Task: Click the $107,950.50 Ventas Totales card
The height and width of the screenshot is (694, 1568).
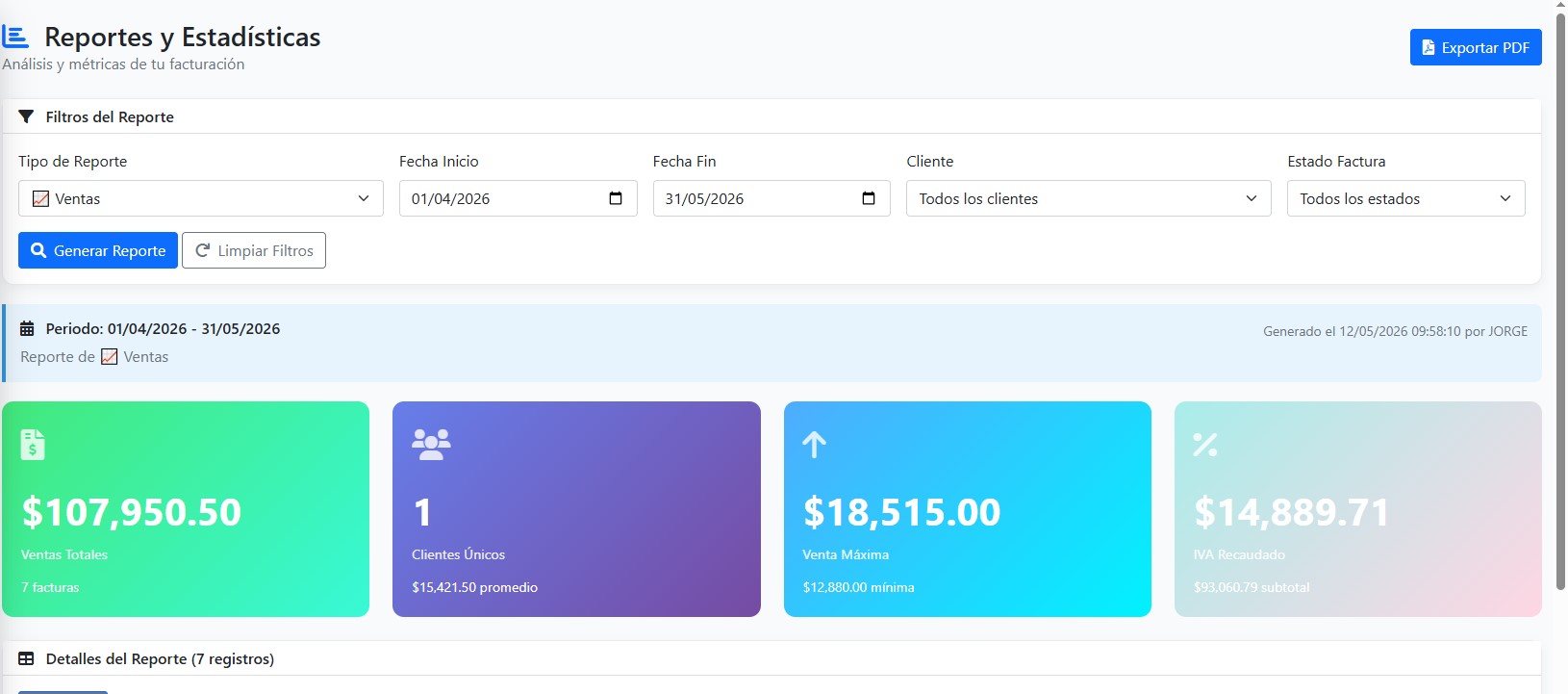Action: (186, 509)
